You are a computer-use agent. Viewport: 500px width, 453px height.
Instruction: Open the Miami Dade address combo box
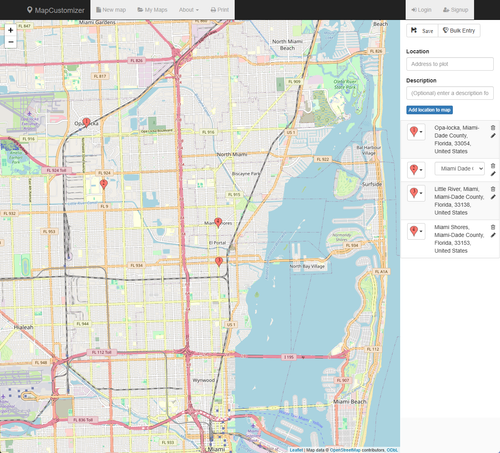pos(460,169)
